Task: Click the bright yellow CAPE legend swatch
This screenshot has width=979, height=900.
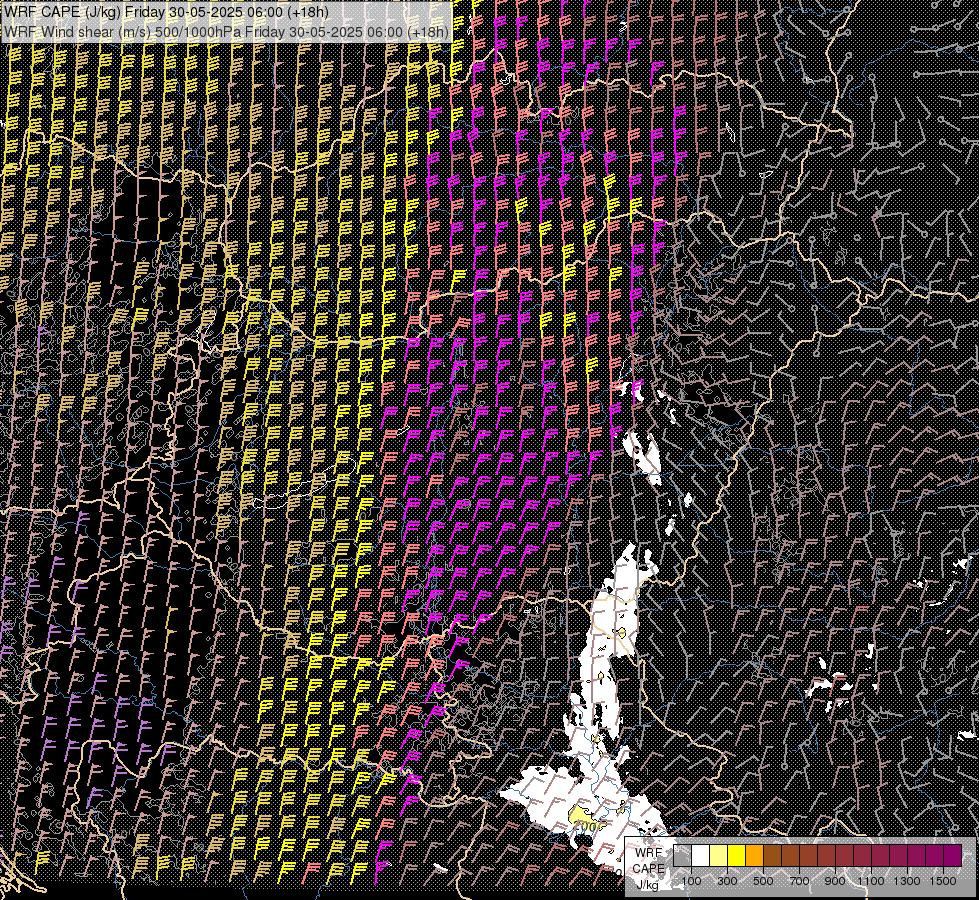Action: [737, 855]
